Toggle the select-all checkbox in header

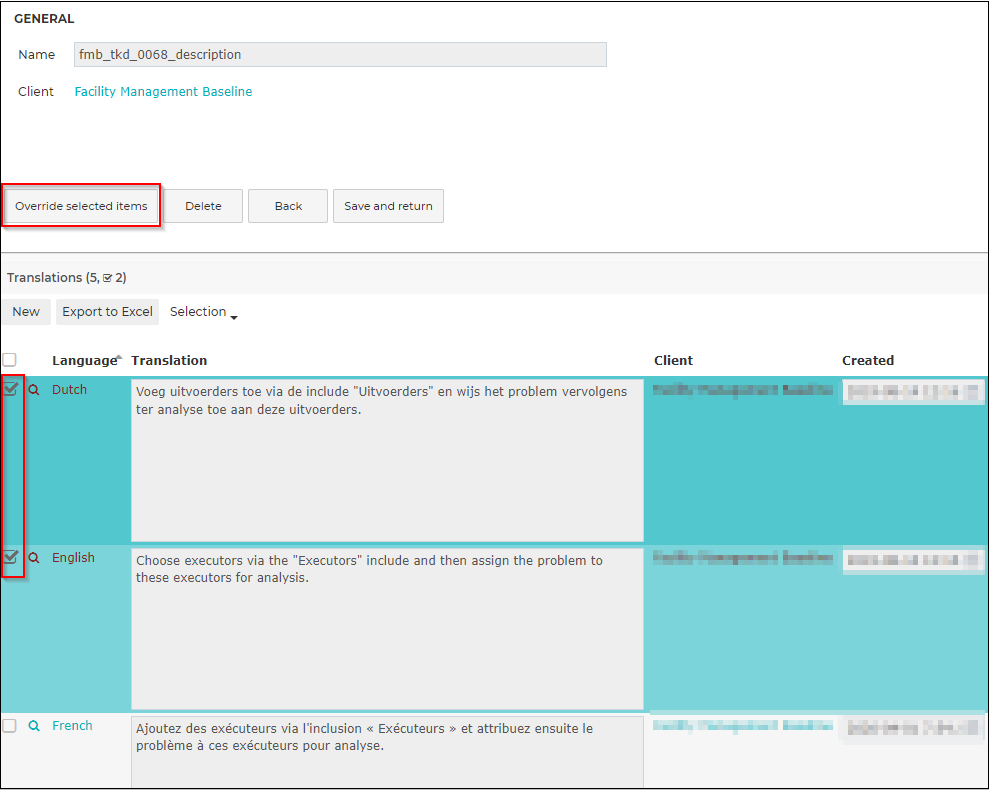click(9, 360)
